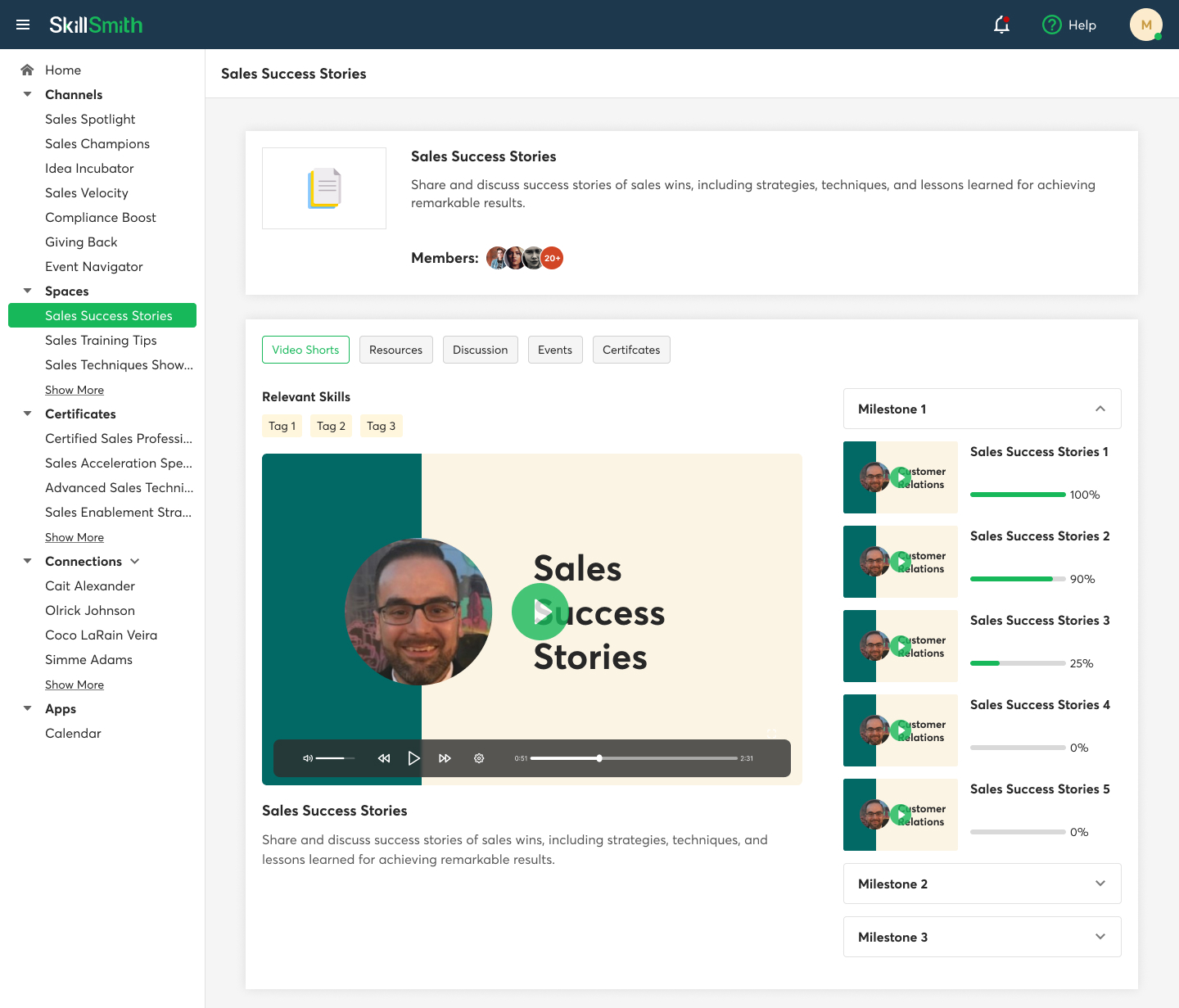Collapse the Channels section
This screenshot has height=1008, width=1179.
coord(27,94)
